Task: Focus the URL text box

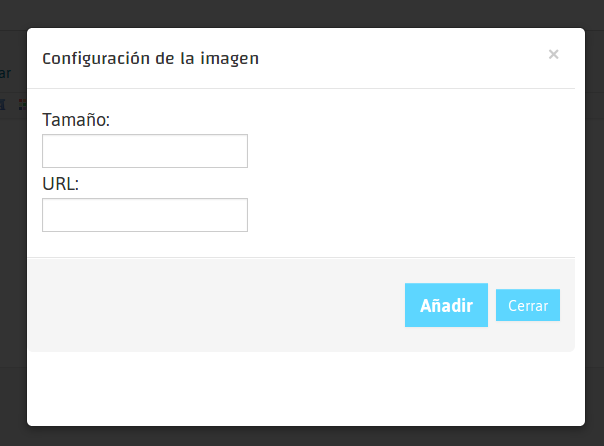Action: tap(145, 215)
